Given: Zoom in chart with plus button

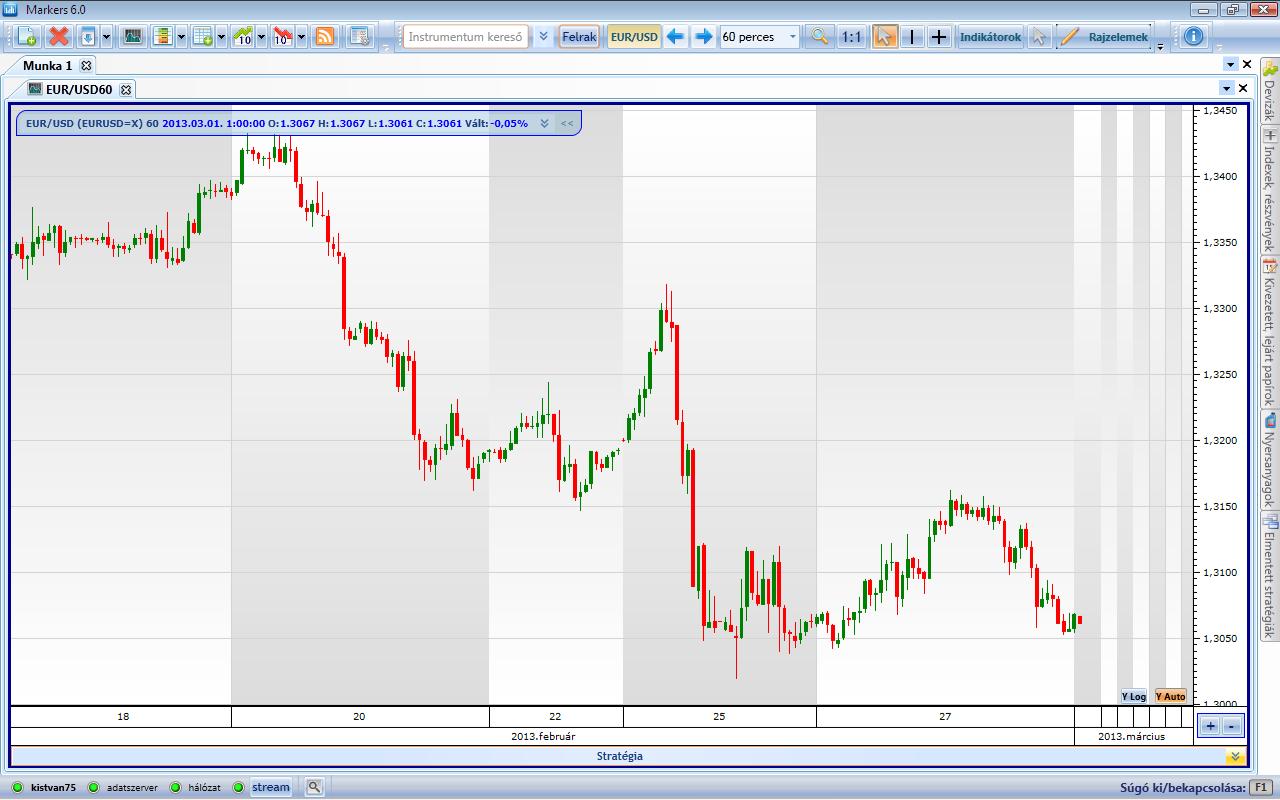Looking at the screenshot, I should coord(1210,727).
